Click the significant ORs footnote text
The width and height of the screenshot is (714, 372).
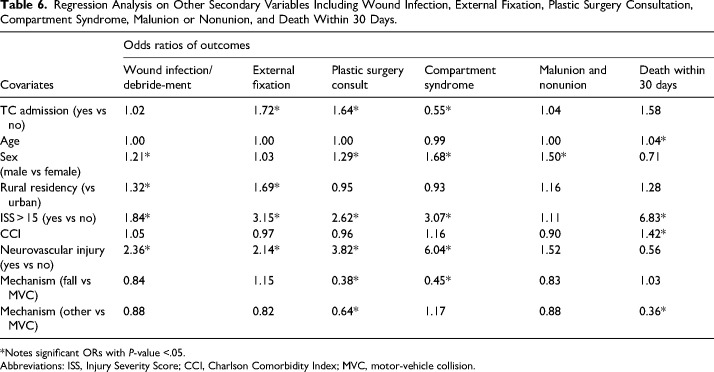pos(93,352)
